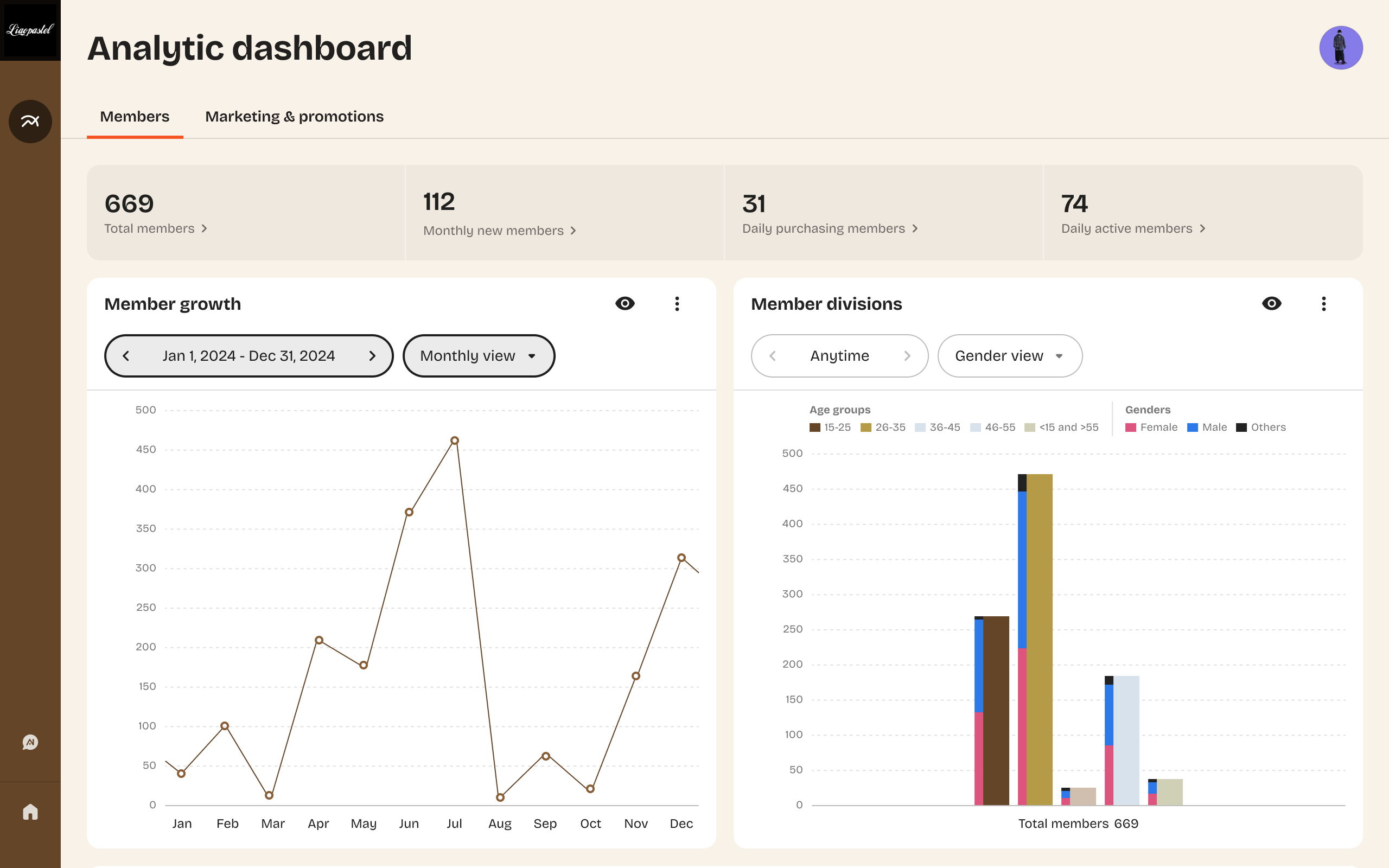
Task: Click the home icon in the sidebar
Action: [x=30, y=810]
